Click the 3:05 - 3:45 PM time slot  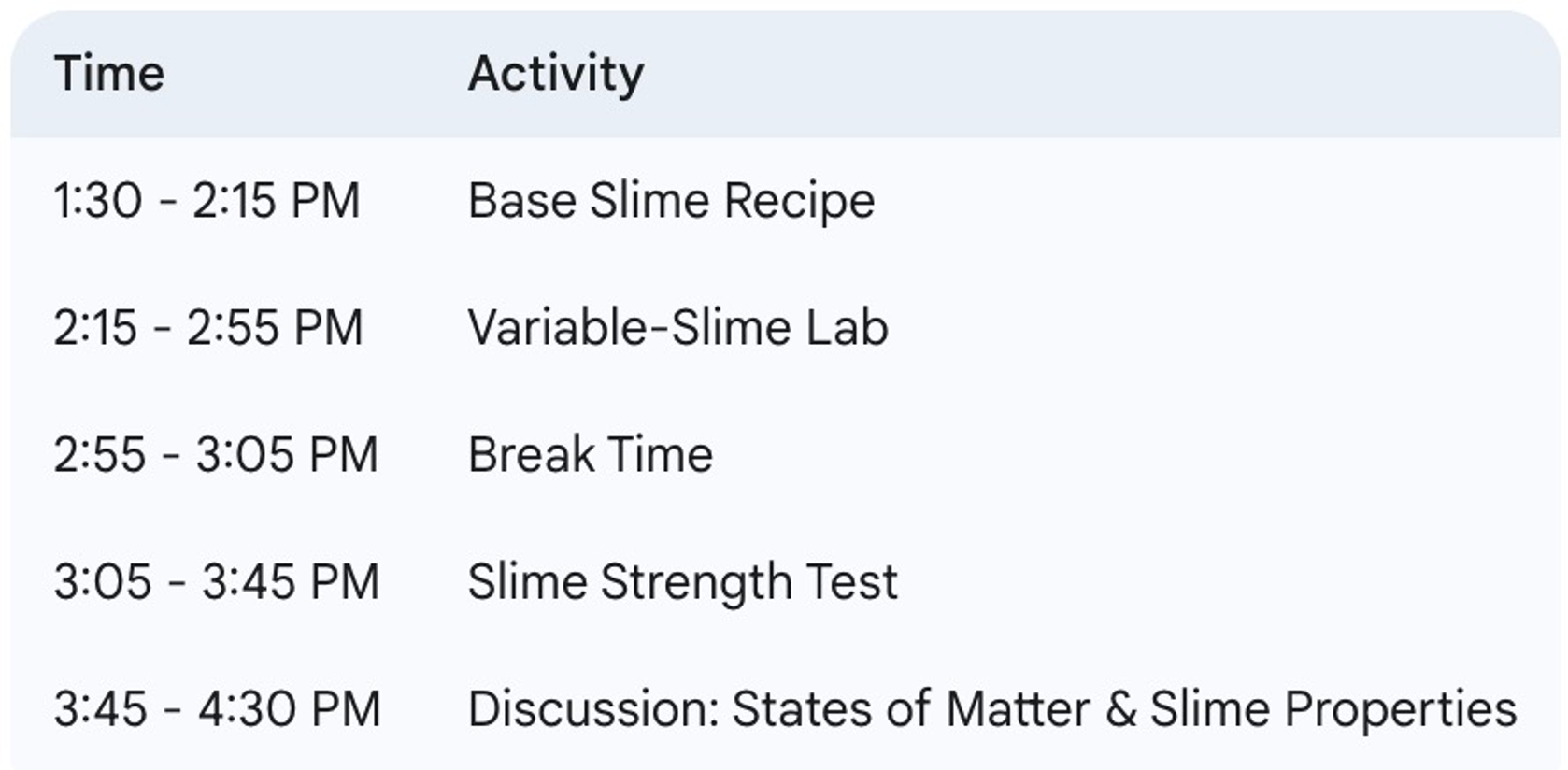coord(217,582)
